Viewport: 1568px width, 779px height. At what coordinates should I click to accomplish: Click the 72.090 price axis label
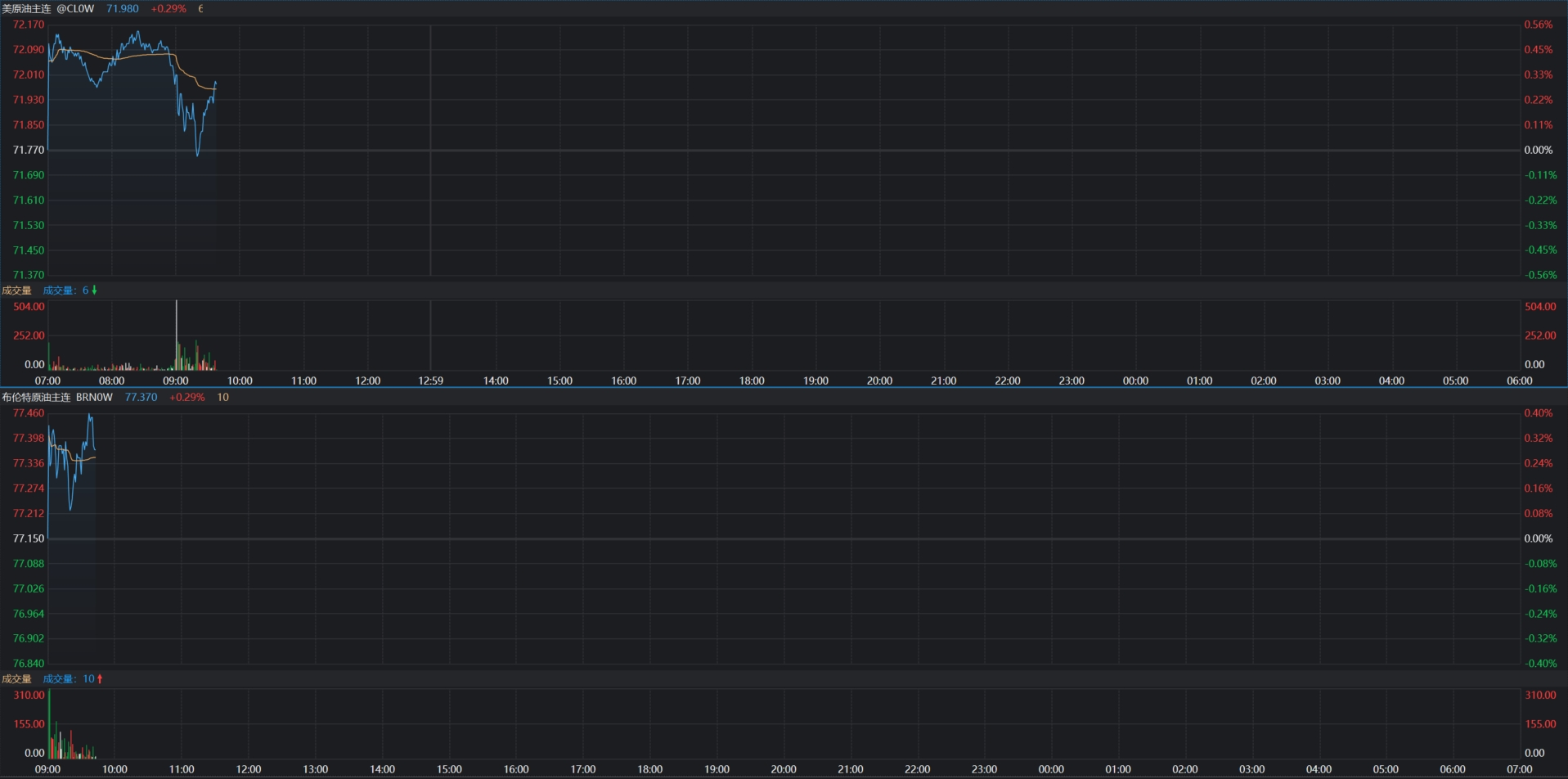click(x=29, y=50)
